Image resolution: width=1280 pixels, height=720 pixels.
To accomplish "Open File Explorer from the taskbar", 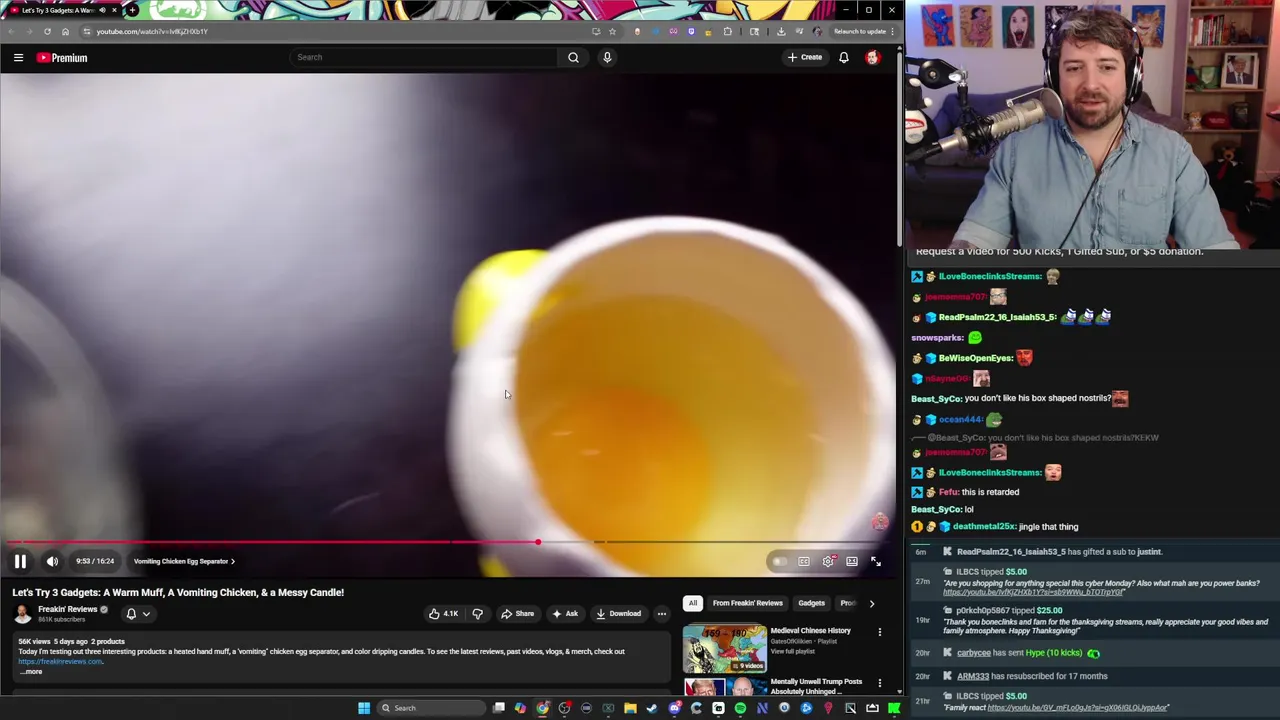I will [x=630, y=708].
